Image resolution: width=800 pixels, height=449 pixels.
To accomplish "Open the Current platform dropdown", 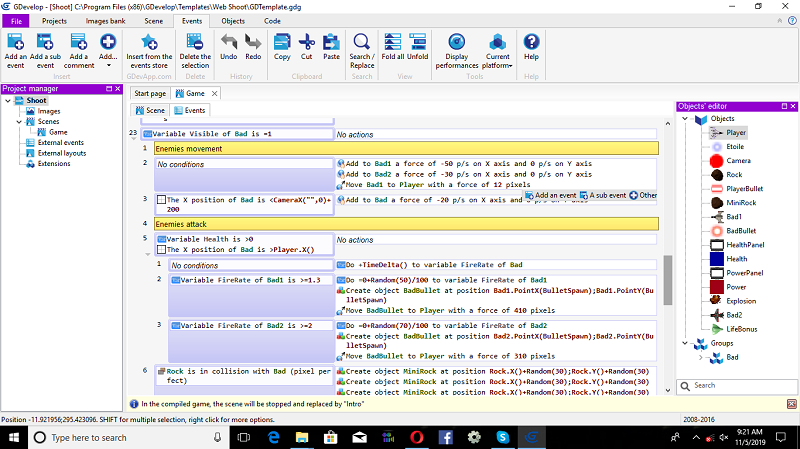I will click(x=498, y=48).
